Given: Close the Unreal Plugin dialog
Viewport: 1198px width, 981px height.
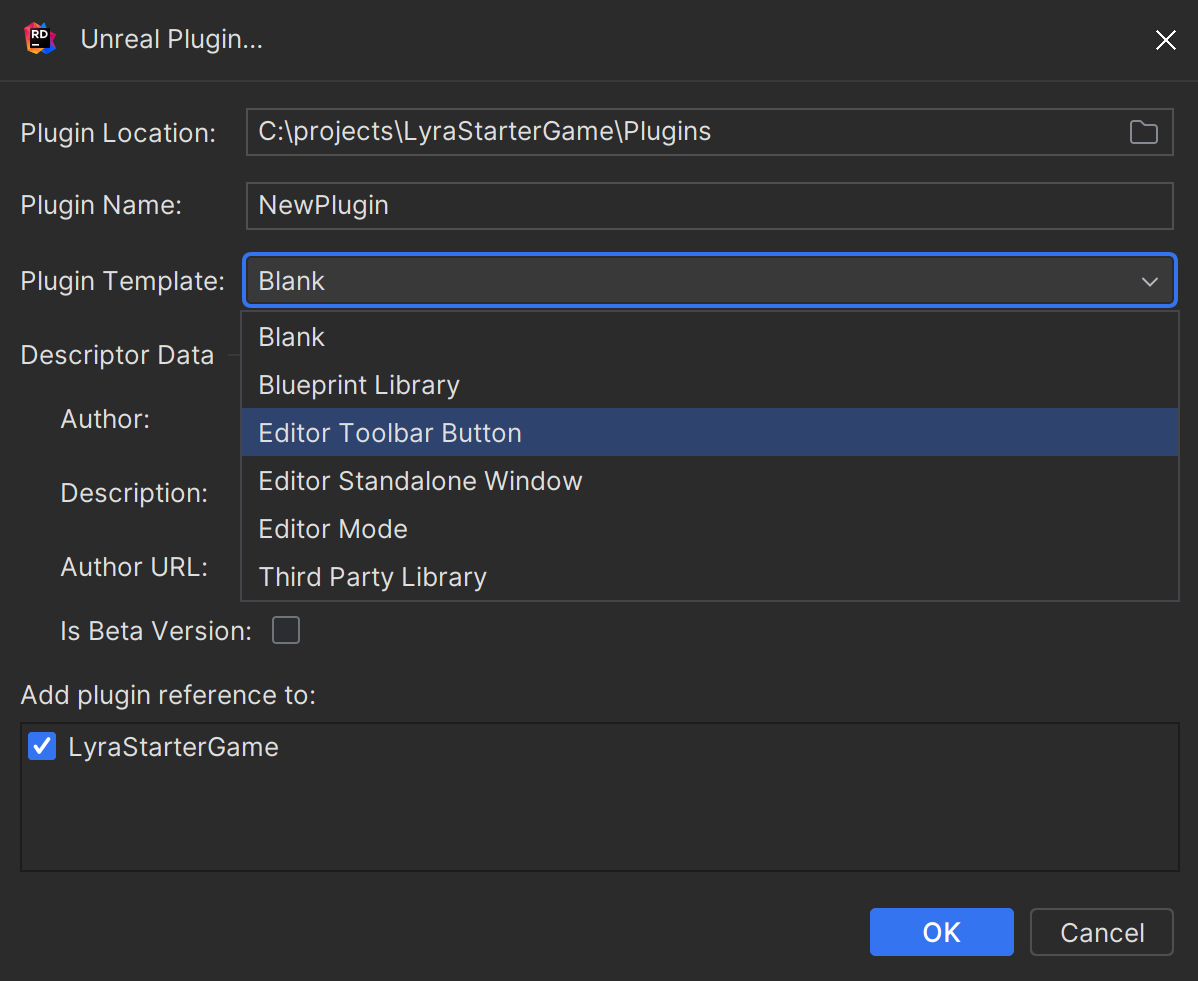Looking at the screenshot, I should 1166,40.
